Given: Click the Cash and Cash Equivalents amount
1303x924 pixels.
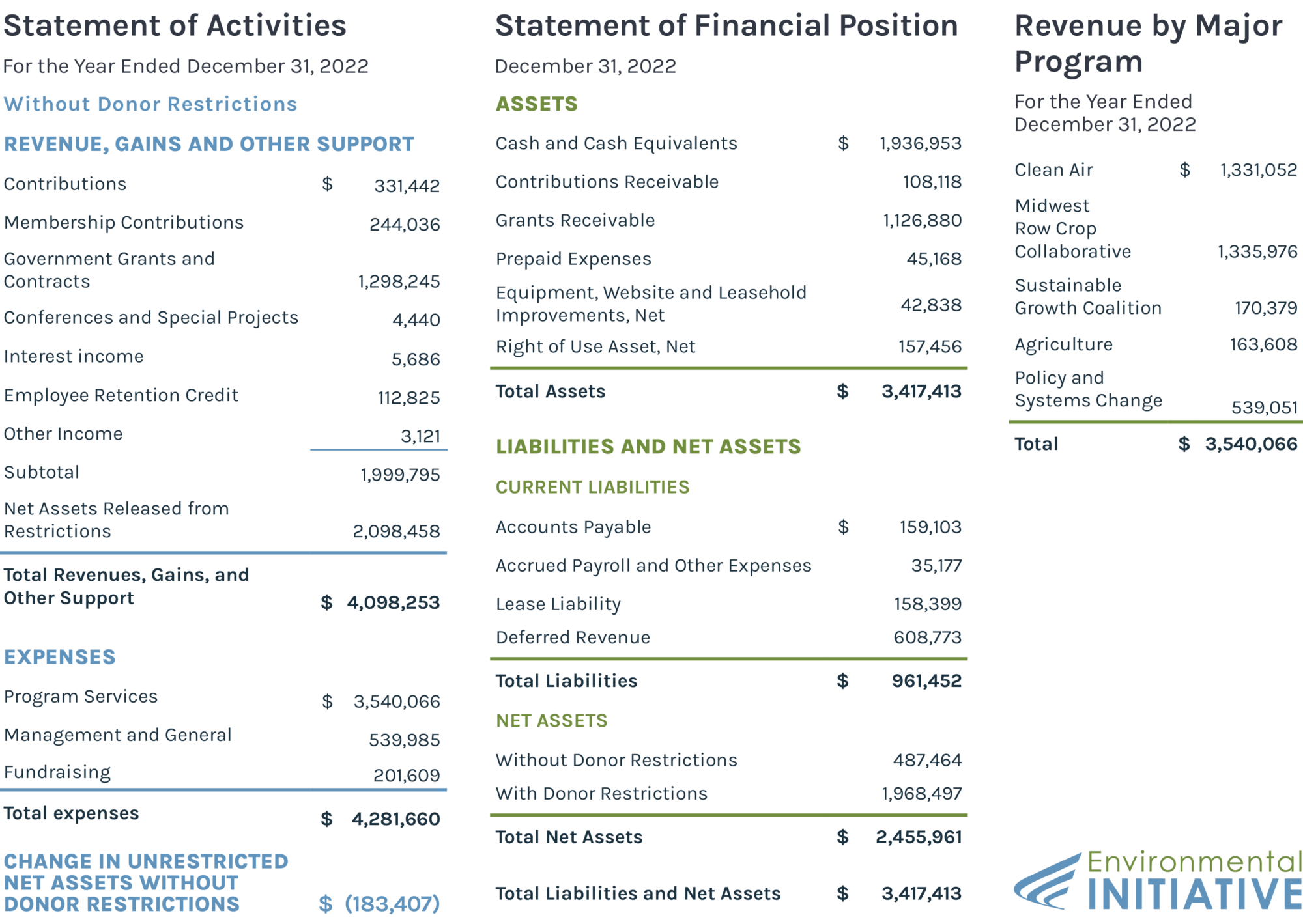Looking at the screenshot, I should coord(920,143).
